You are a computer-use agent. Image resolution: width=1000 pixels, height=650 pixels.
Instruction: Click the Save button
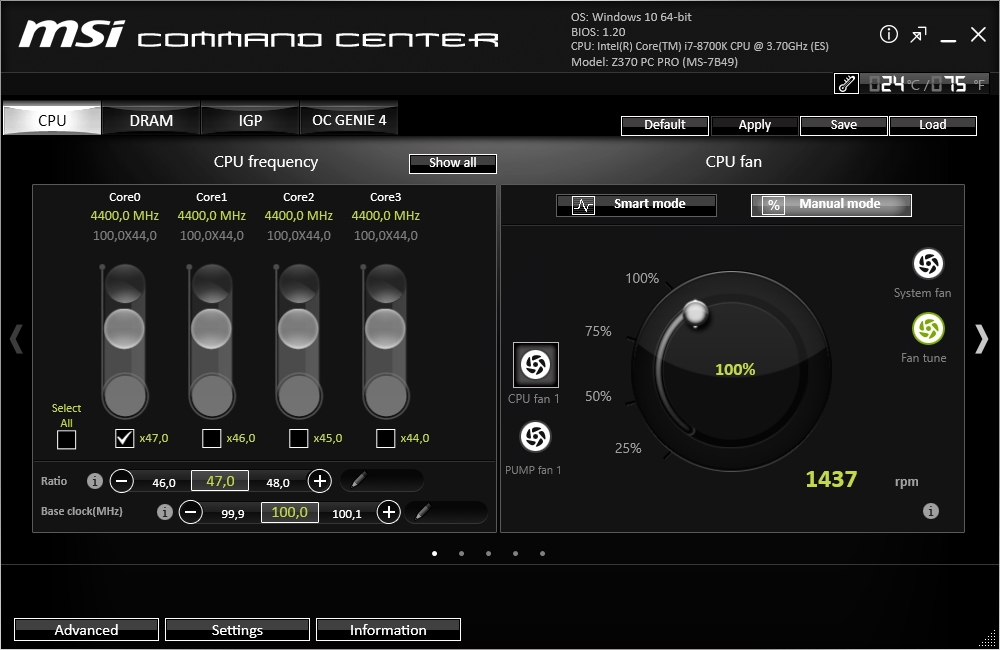[843, 126]
